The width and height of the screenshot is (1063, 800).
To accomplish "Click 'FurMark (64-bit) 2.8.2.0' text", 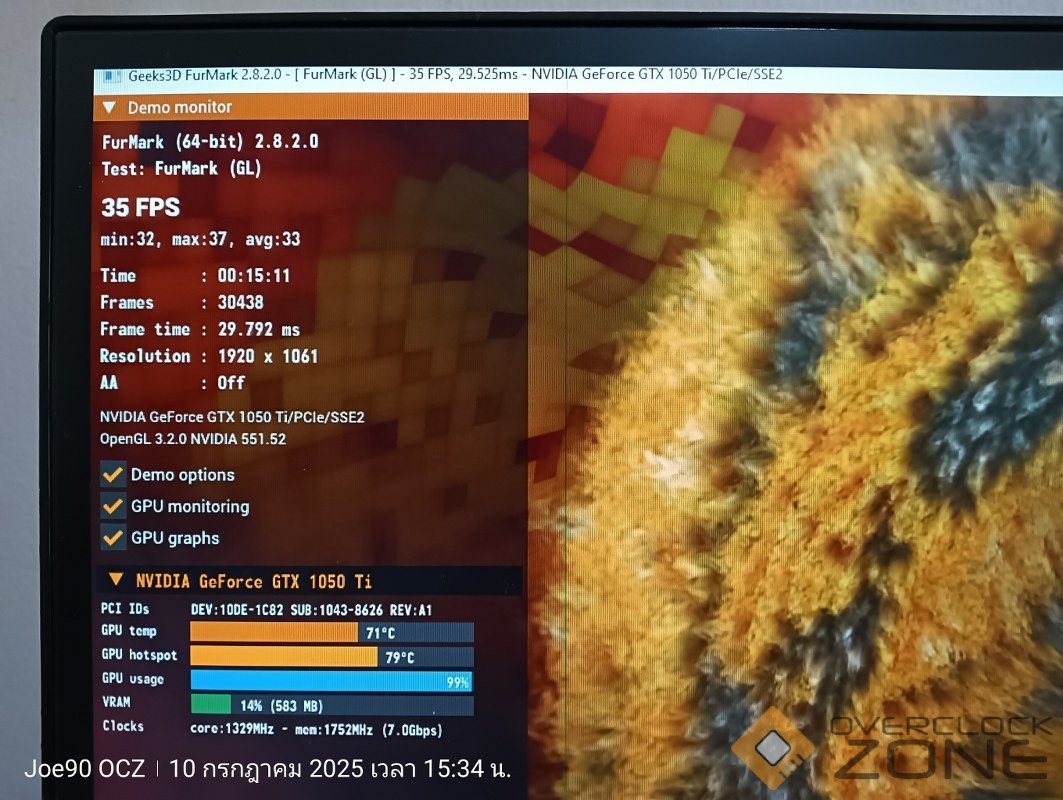I will tap(210, 142).
